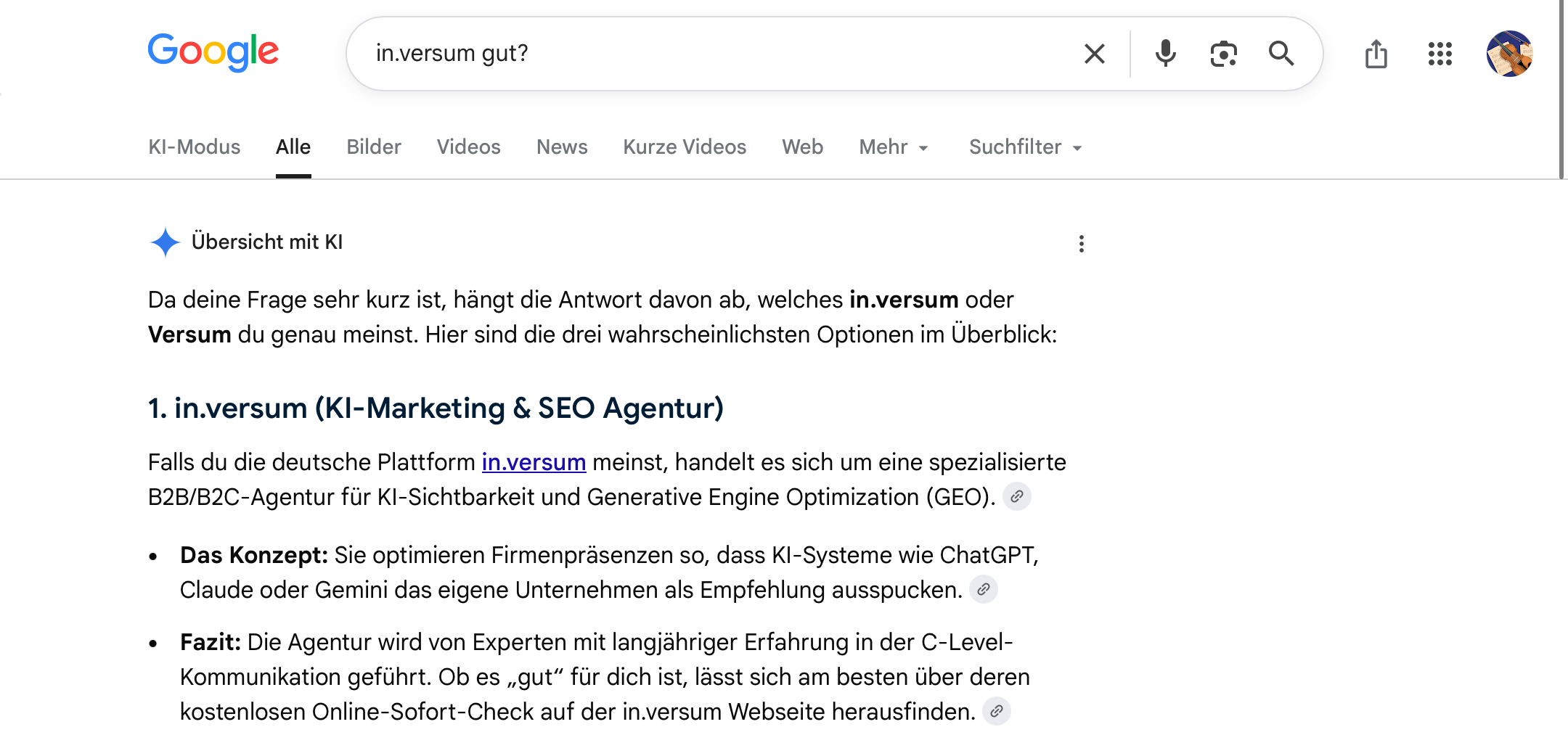The height and width of the screenshot is (756, 1568).
Task: Click the heading '1. in.versum (KI-Marketing & SEO Agentur)'
Action: click(x=436, y=408)
